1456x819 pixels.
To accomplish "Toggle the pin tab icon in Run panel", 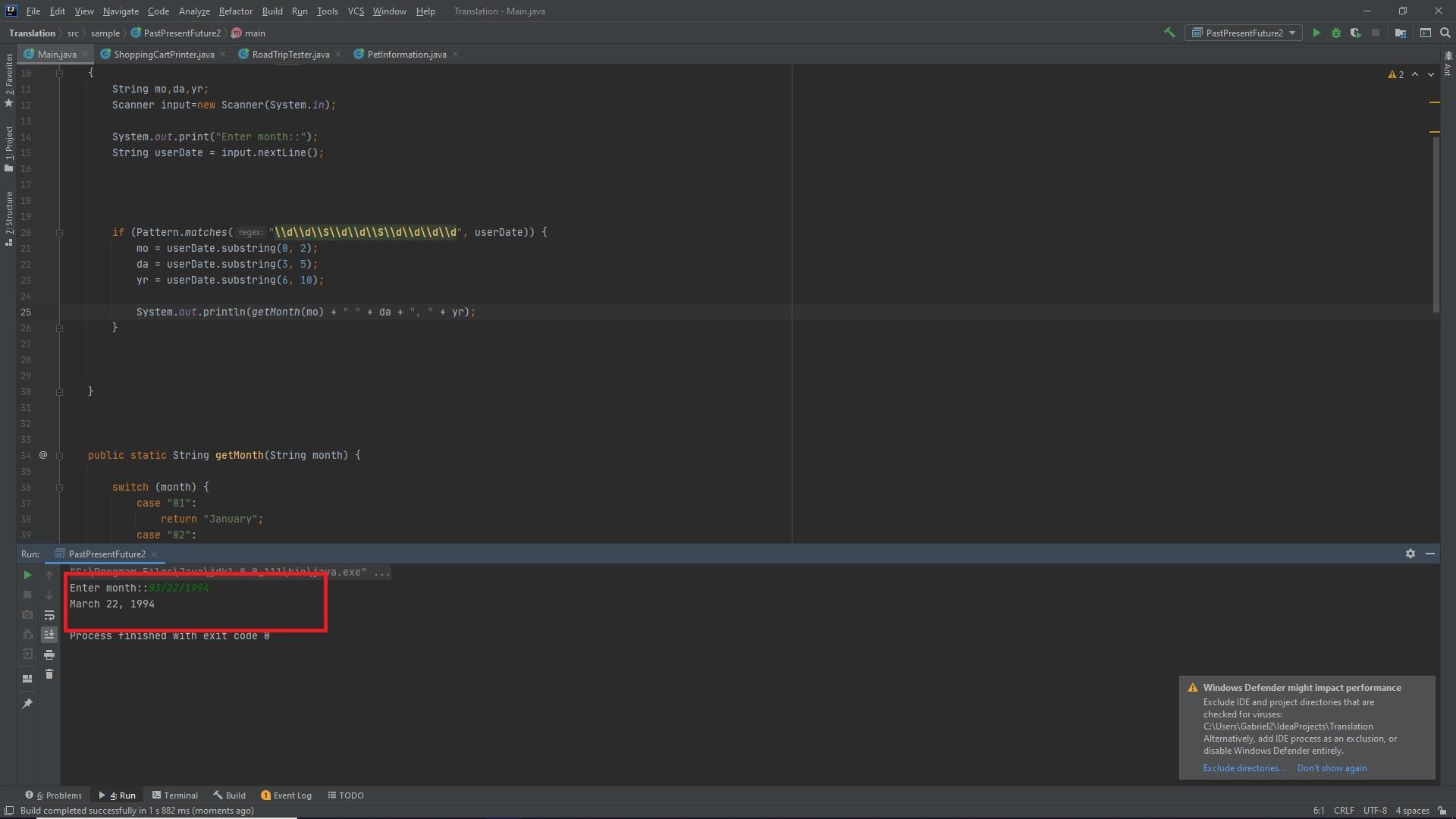I will (27, 704).
